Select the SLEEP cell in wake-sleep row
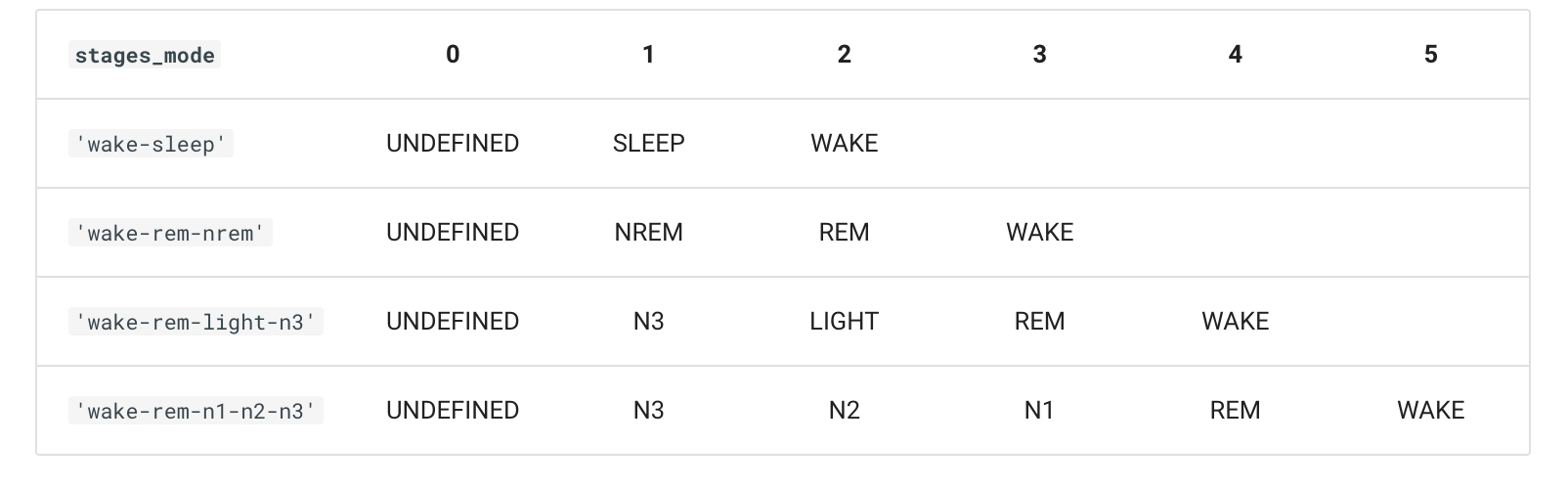The height and width of the screenshot is (489, 1568). (648, 144)
